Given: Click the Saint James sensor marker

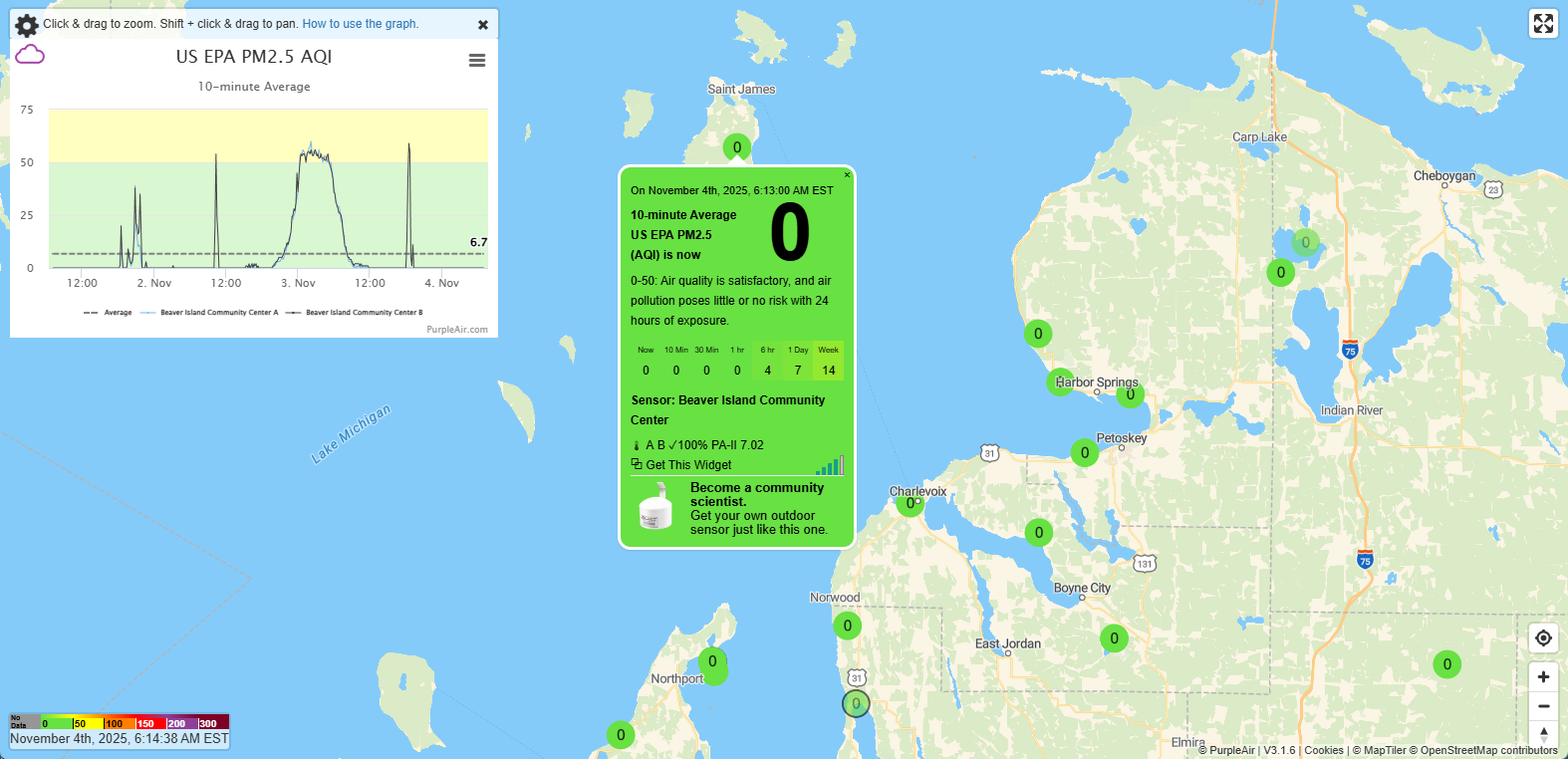Looking at the screenshot, I should pos(736,147).
